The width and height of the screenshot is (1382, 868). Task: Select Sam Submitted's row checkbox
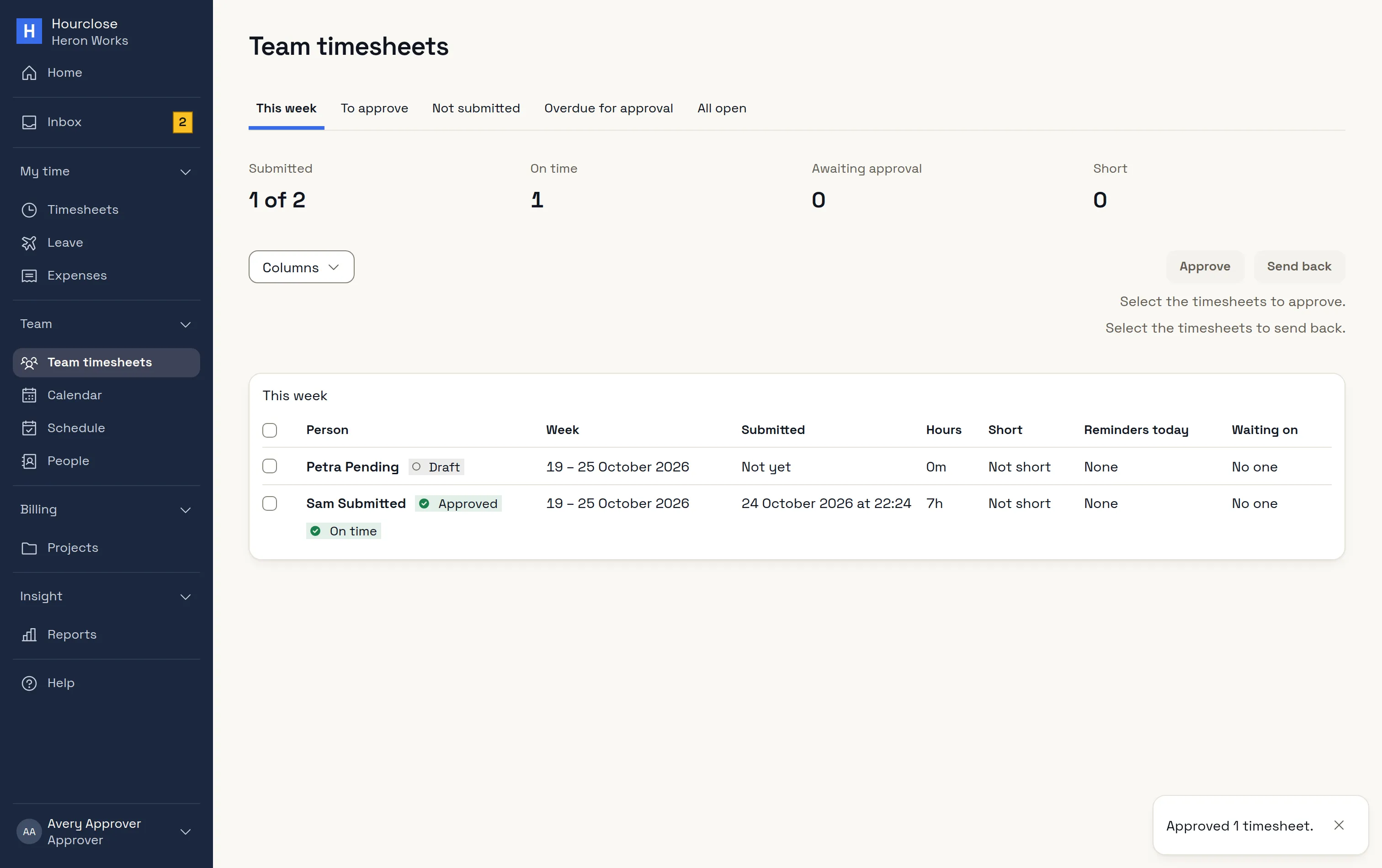pyautogui.click(x=270, y=504)
